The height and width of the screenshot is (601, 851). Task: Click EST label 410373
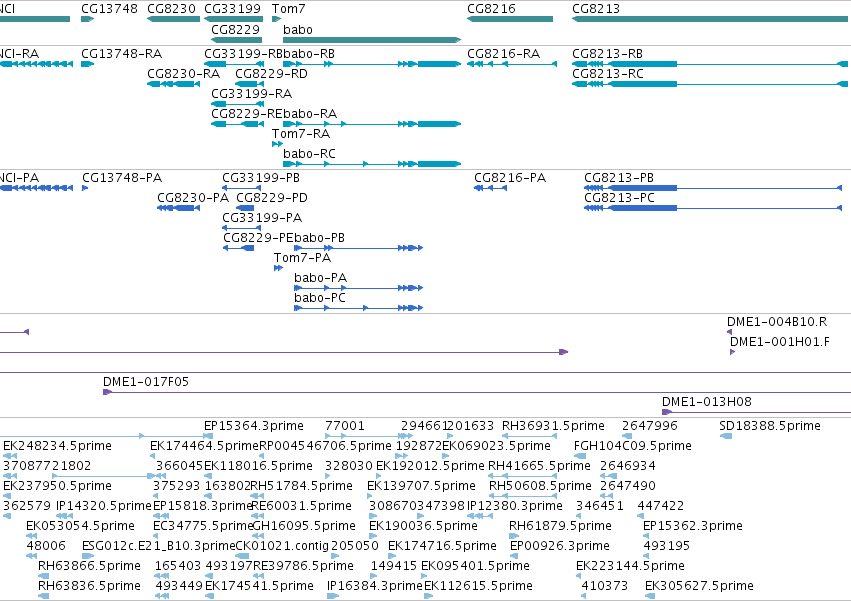click(x=605, y=586)
